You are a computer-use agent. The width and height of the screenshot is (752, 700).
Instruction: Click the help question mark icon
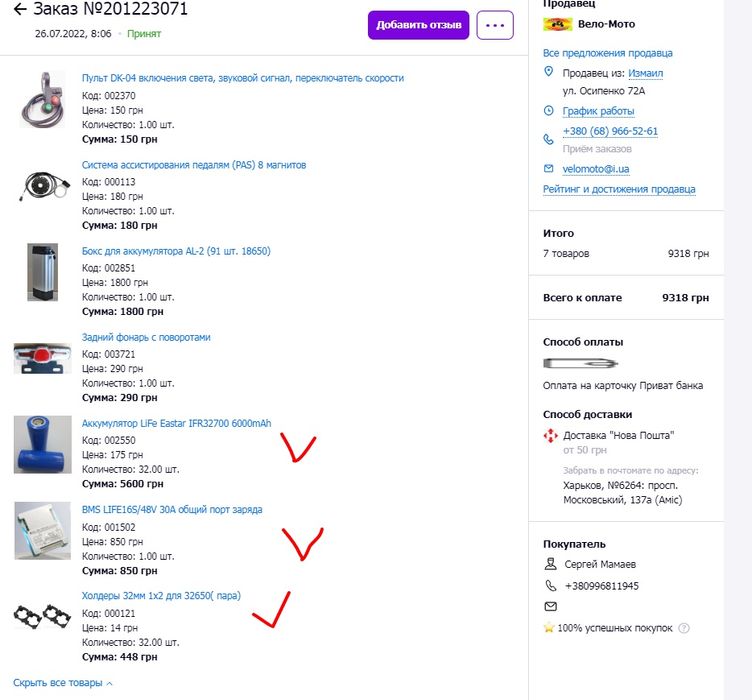684,628
